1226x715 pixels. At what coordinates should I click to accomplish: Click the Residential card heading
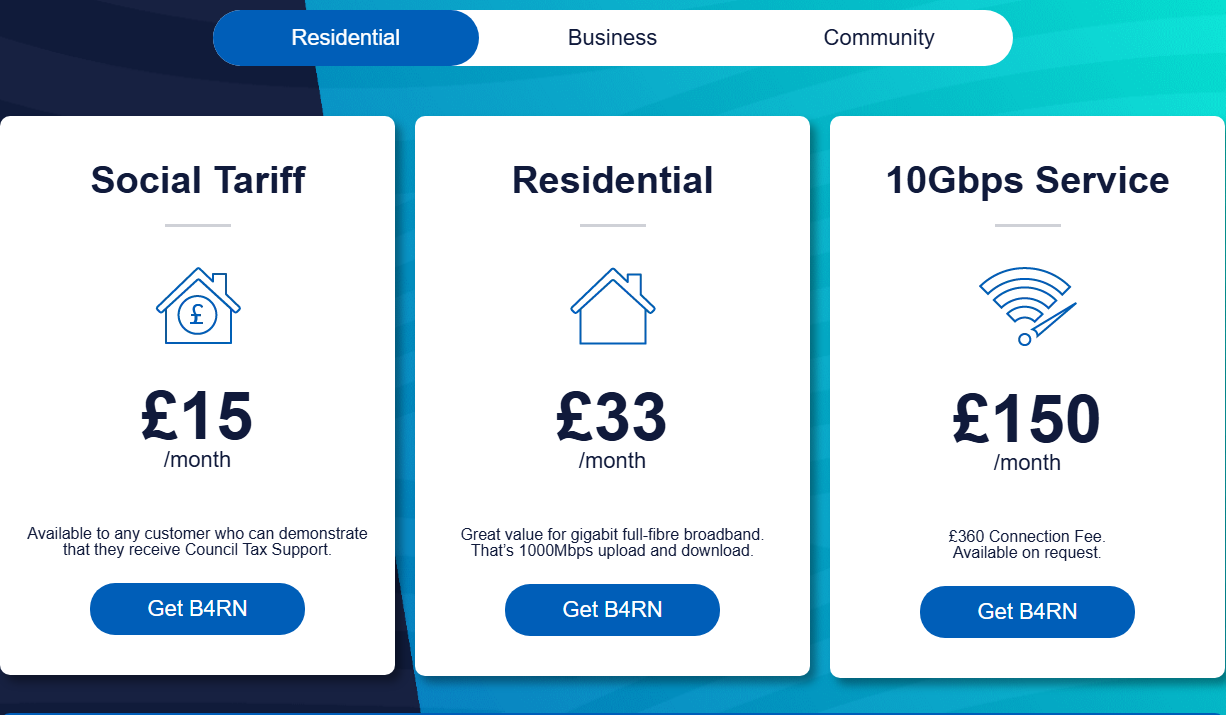(613, 180)
